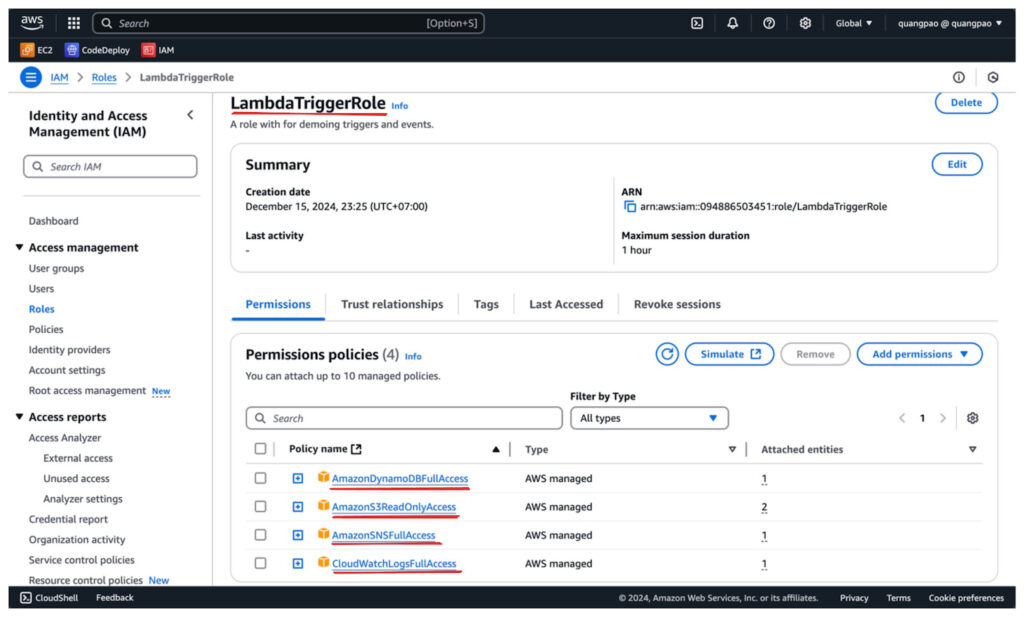The width and height of the screenshot is (1024, 617).
Task: Open the quangpao account menu
Action: tap(950, 23)
